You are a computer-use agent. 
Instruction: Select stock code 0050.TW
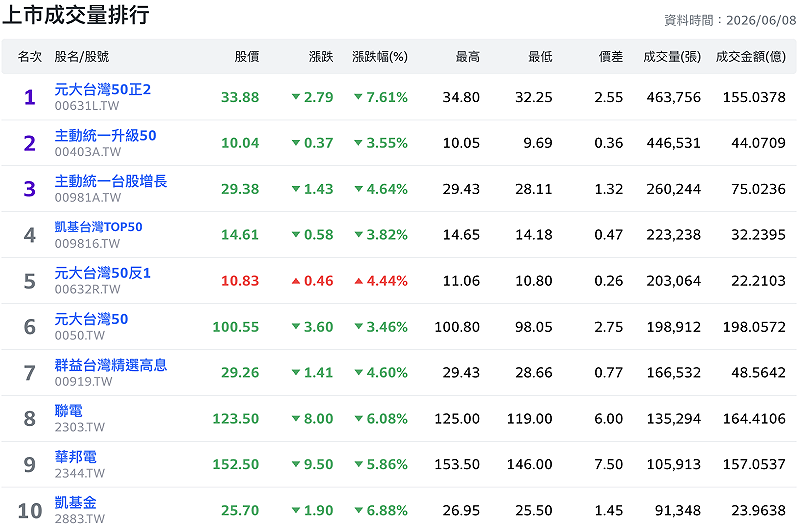80,335
